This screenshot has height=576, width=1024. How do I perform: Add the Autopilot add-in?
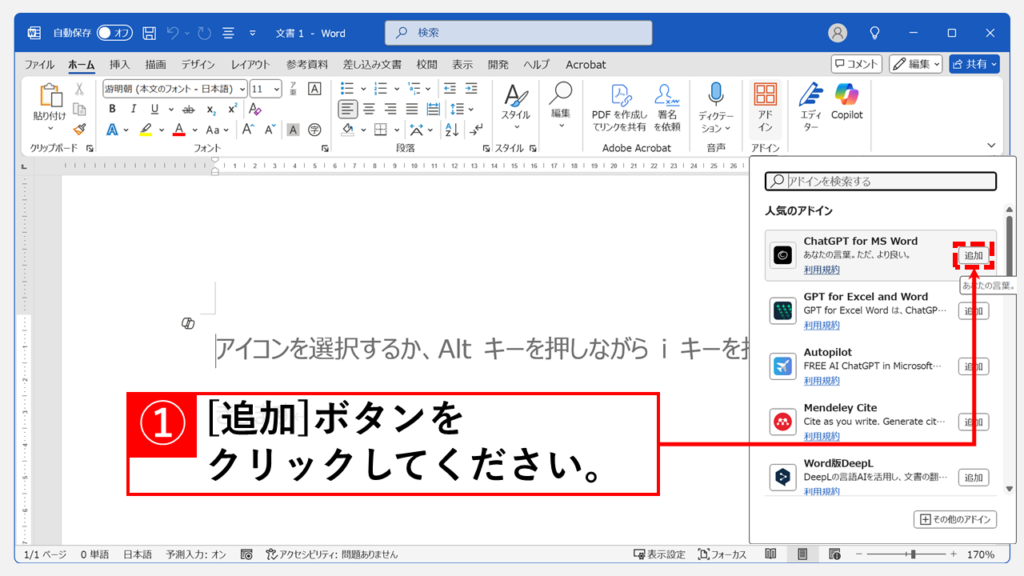tap(973, 366)
